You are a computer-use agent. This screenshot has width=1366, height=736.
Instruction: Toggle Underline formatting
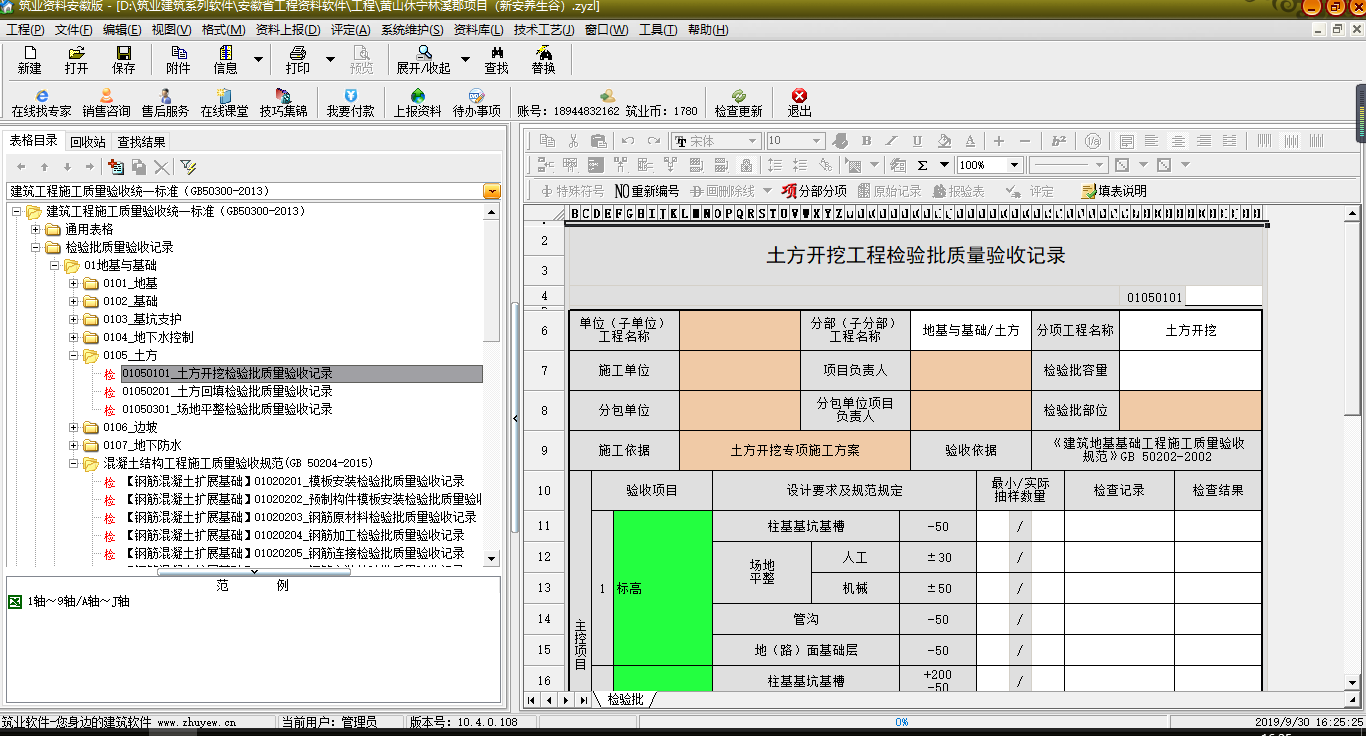pyautogui.click(x=918, y=141)
